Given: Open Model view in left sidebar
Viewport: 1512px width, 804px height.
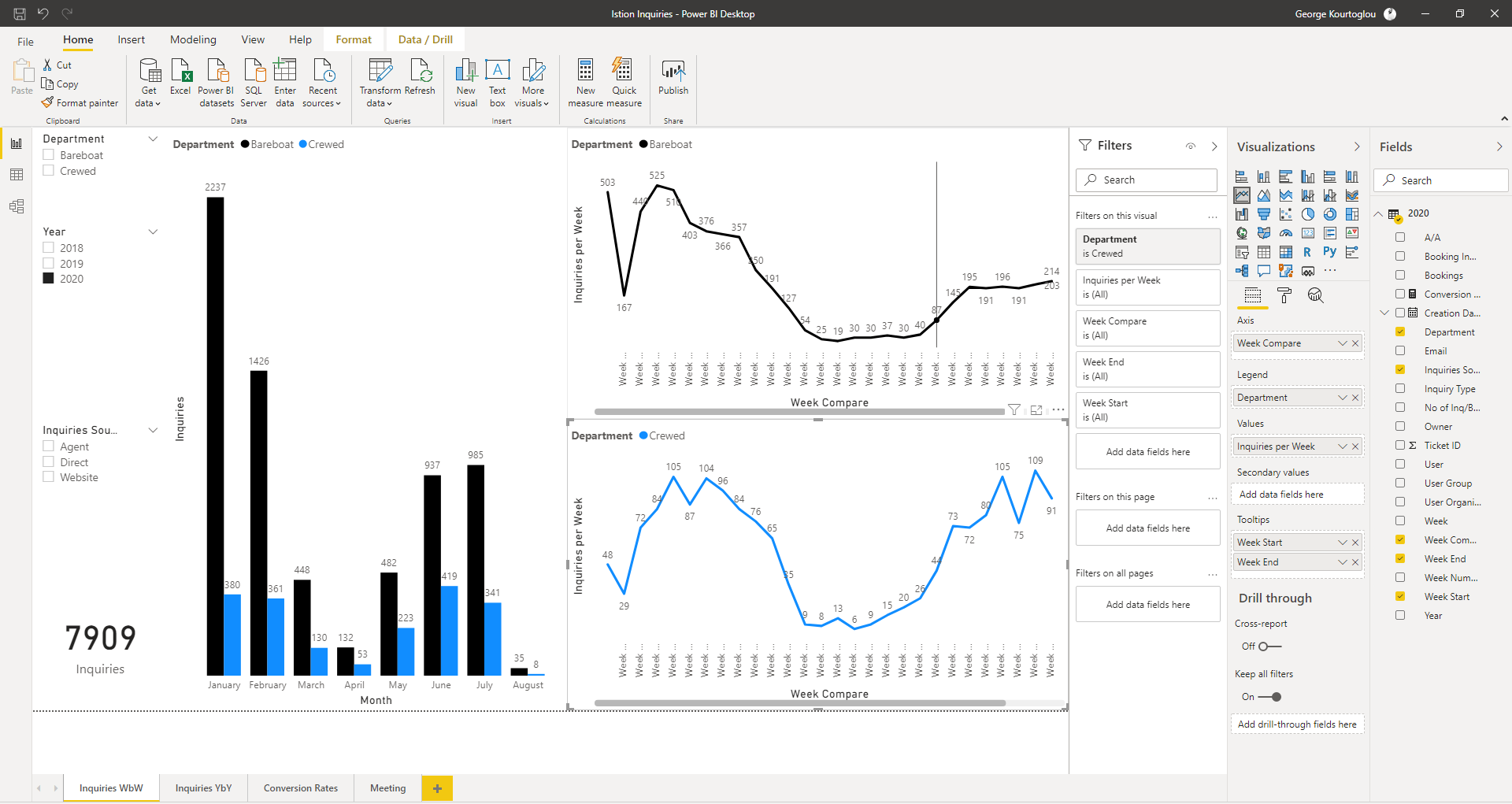Looking at the screenshot, I should [17, 206].
